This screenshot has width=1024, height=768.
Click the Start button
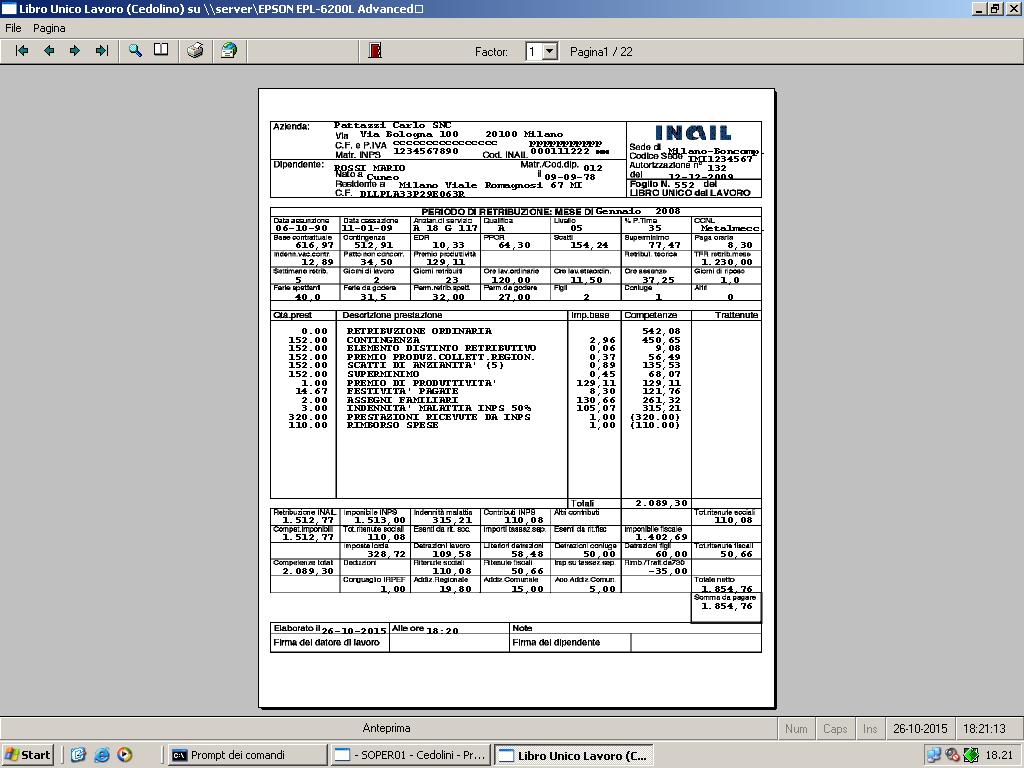pos(27,755)
